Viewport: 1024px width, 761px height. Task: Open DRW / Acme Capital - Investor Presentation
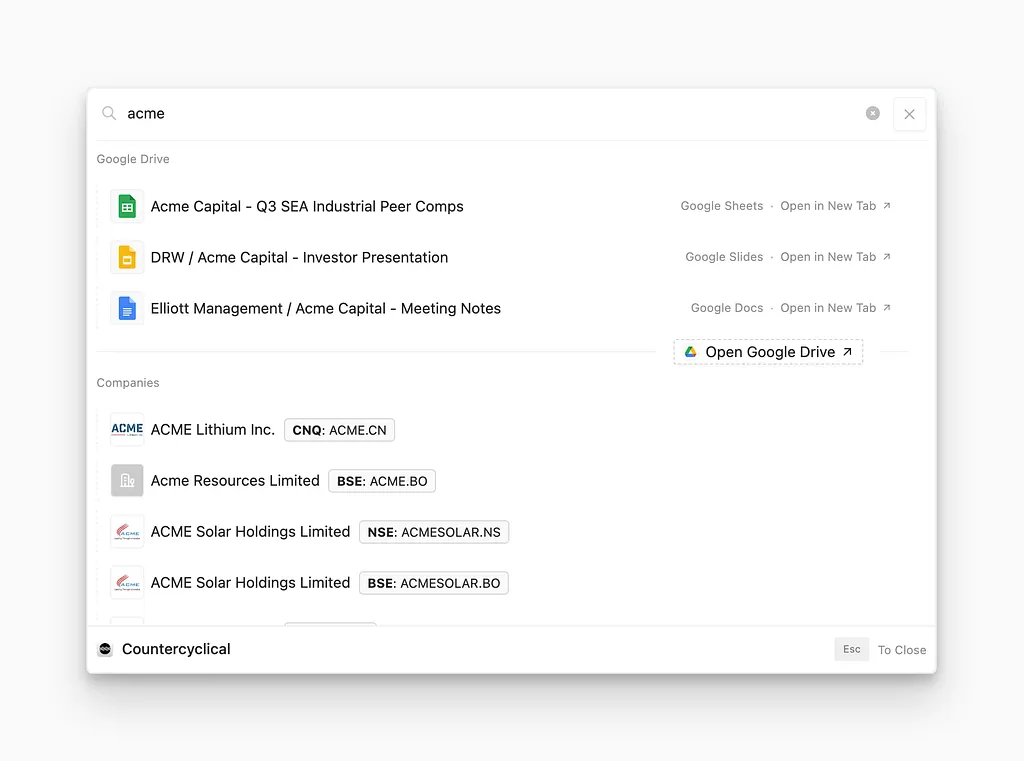click(299, 257)
